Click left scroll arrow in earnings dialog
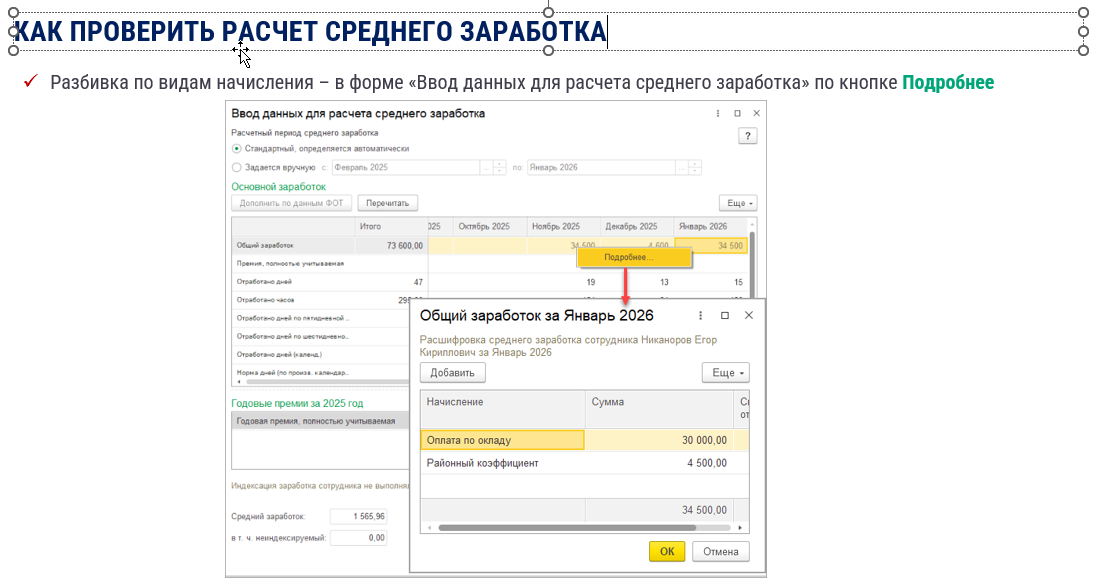The width and height of the screenshot is (1119, 583). pos(430,528)
